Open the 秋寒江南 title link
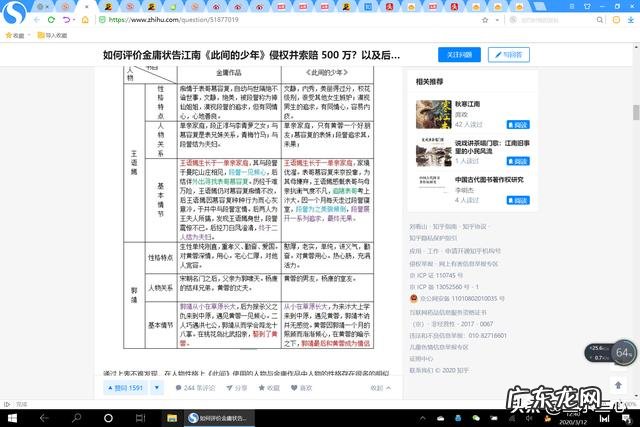This screenshot has height=427, width=640. 467,104
